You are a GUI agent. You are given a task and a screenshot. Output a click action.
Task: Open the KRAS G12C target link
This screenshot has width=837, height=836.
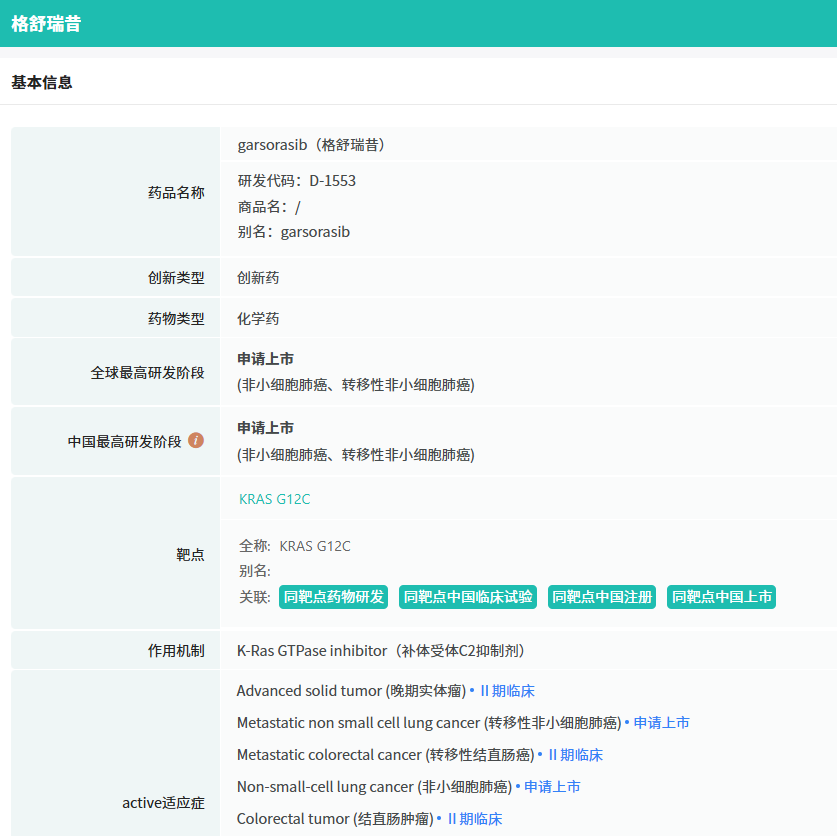[x=274, y=498]
